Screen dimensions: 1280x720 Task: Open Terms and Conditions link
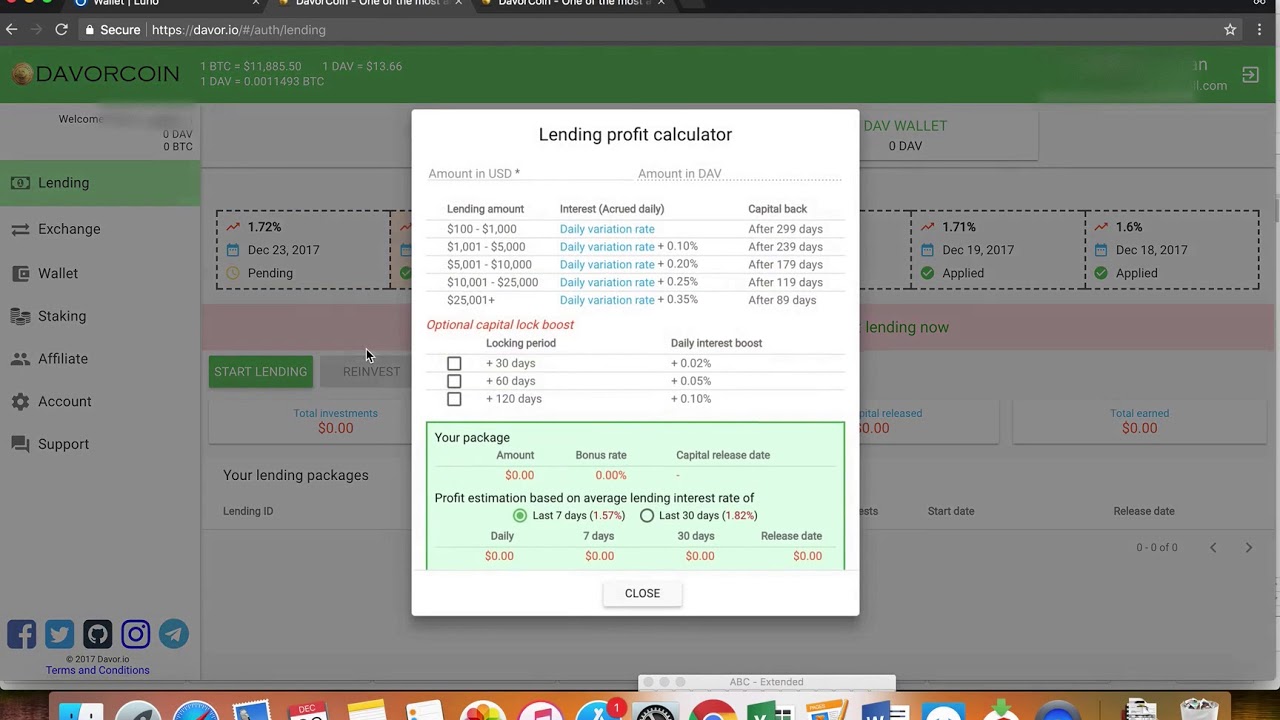[x=97, y=671]
